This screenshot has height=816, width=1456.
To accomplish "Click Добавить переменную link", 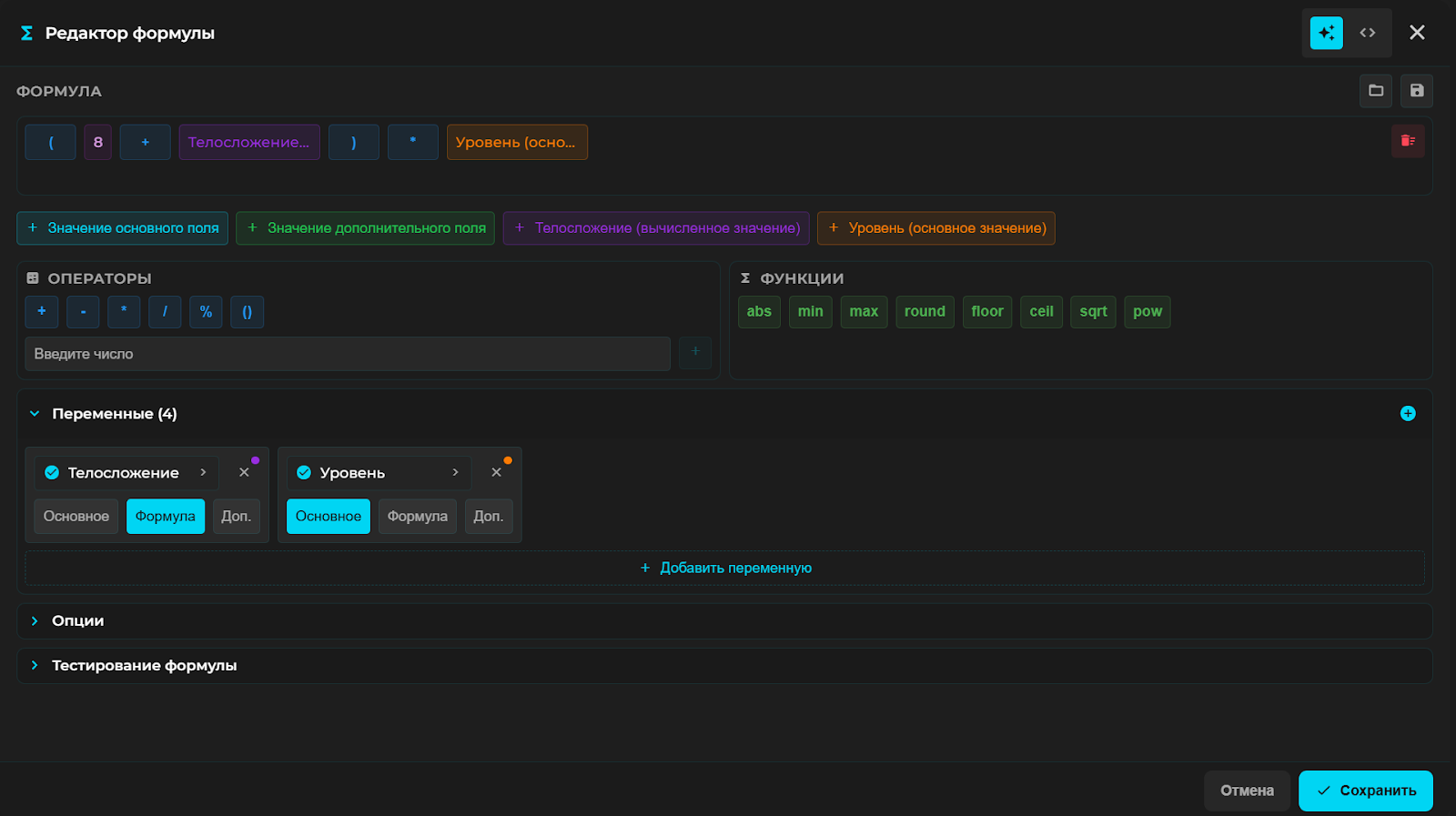I will point(725,568).
